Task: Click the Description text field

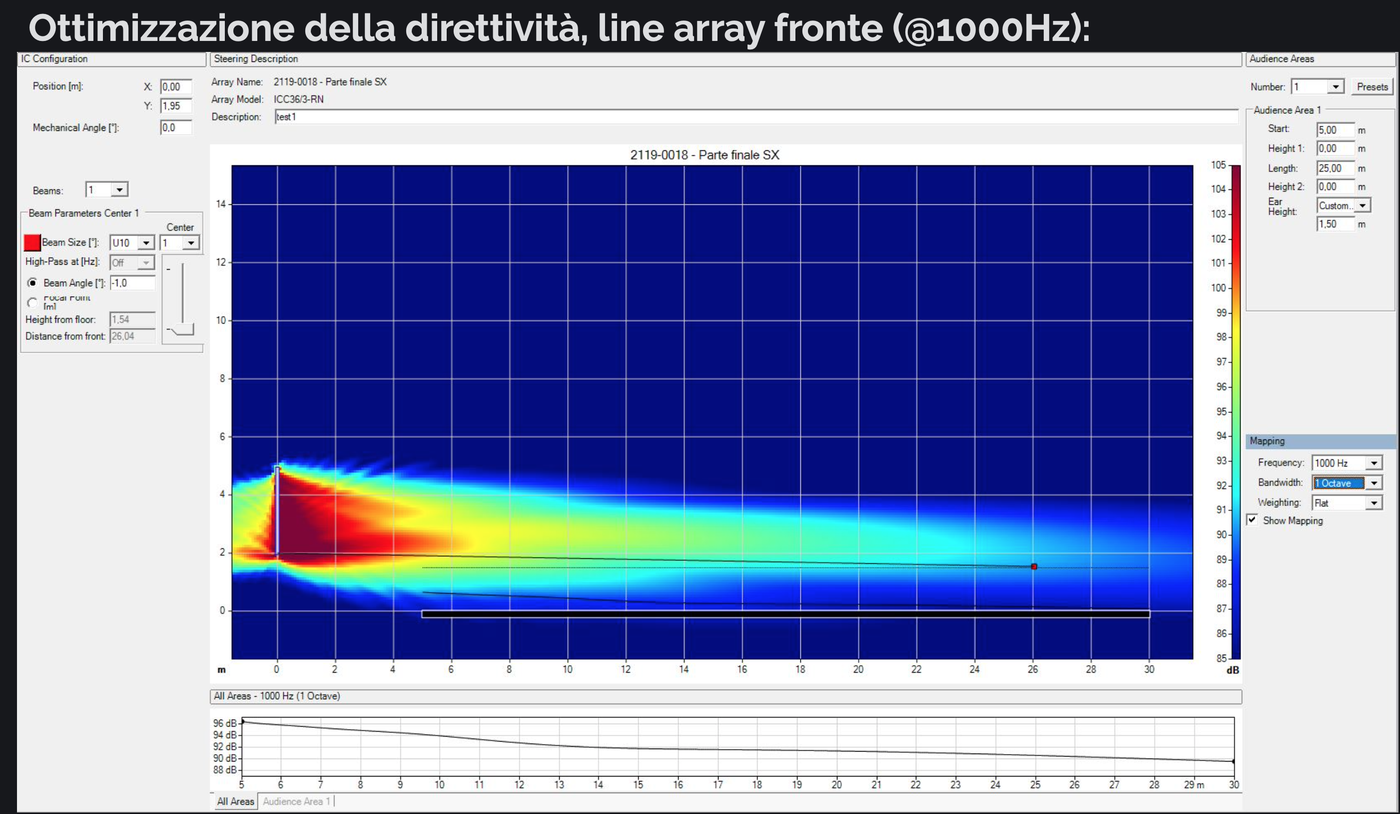Action: [755, 117]
